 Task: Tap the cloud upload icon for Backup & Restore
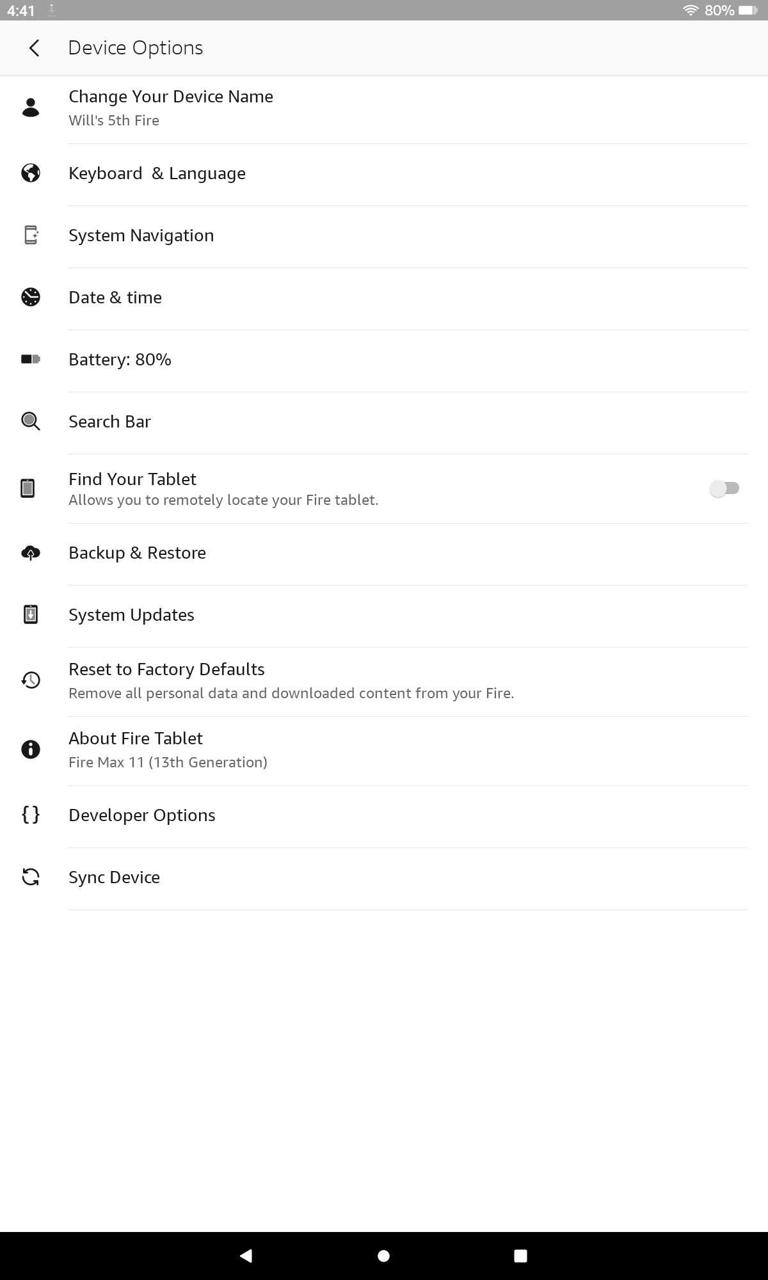[x=31, y=553]
